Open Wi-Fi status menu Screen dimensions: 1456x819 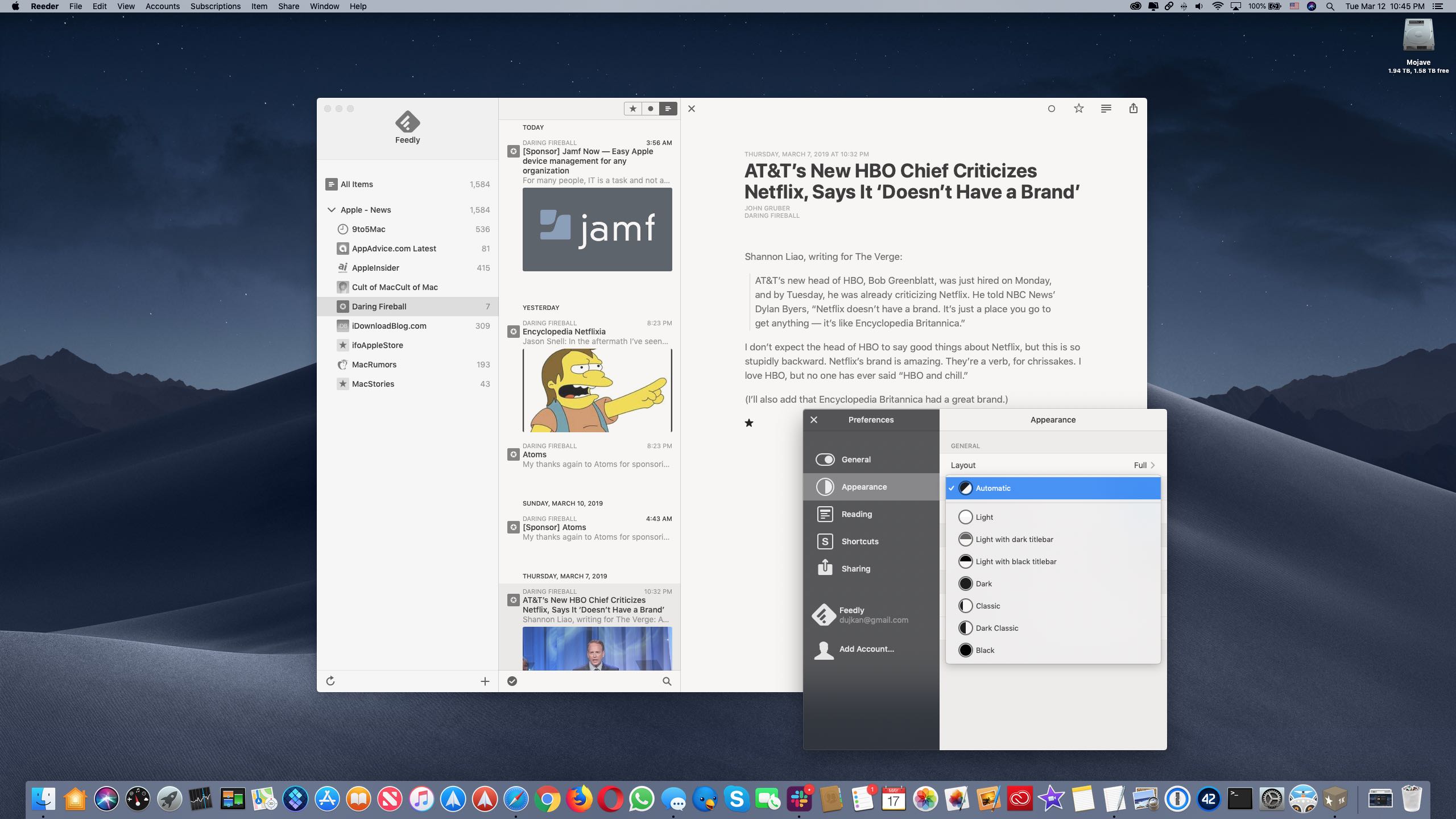coord(1218,6)
